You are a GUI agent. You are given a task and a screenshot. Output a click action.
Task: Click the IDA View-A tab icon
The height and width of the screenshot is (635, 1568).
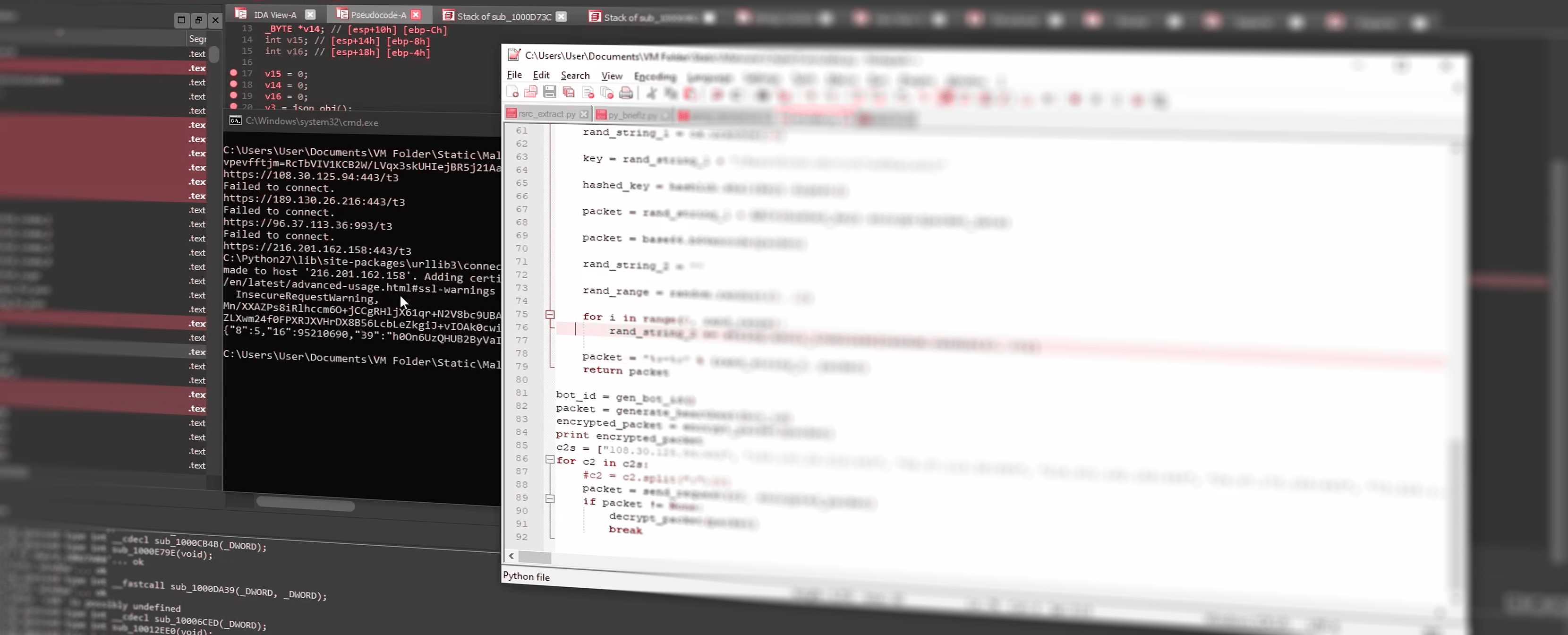coord(241,13)
